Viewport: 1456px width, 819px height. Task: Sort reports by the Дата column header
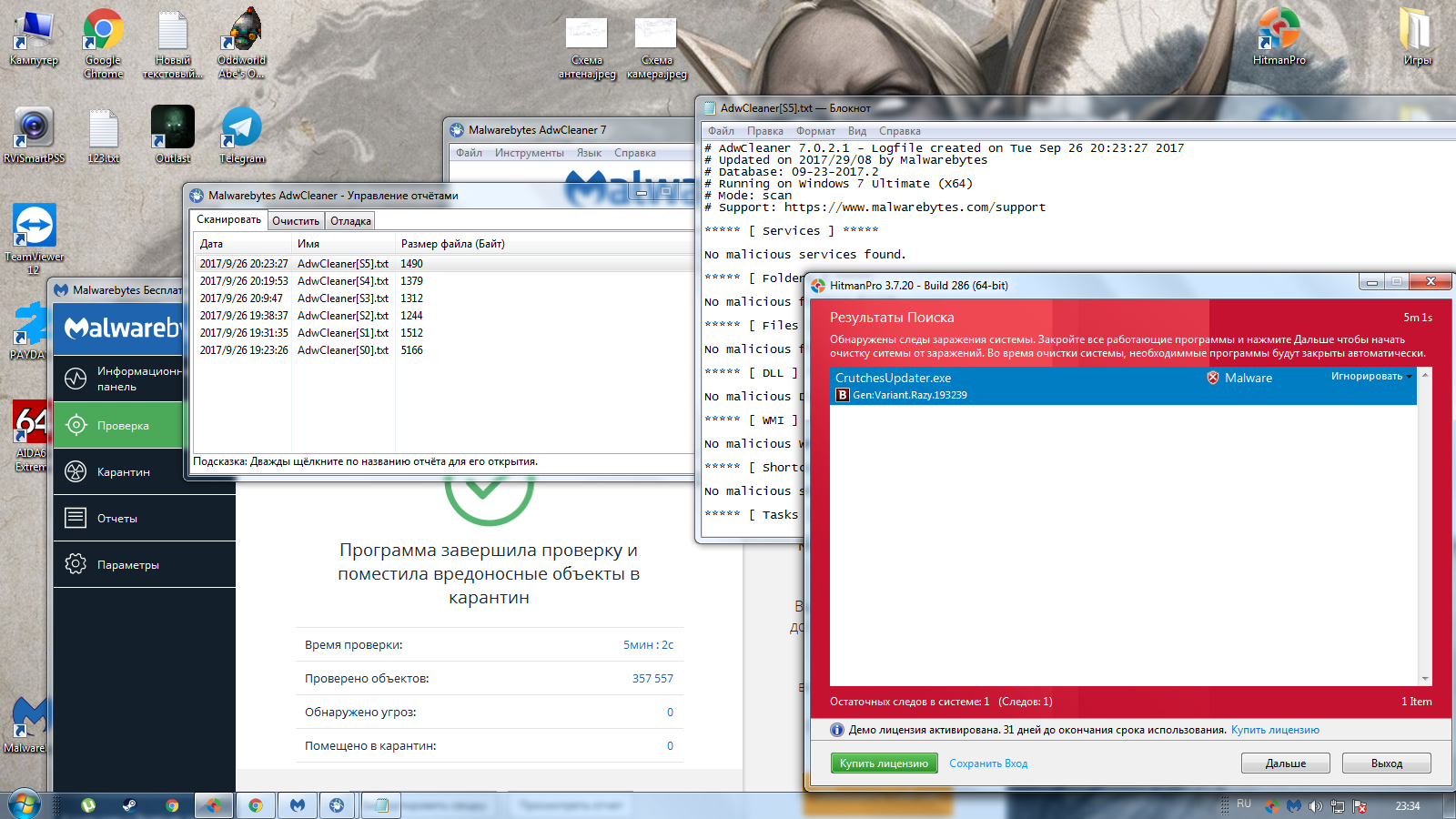(243, 244)
